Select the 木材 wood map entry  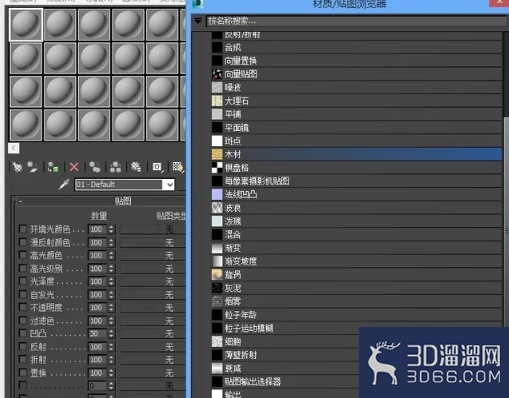coord(357,154)
